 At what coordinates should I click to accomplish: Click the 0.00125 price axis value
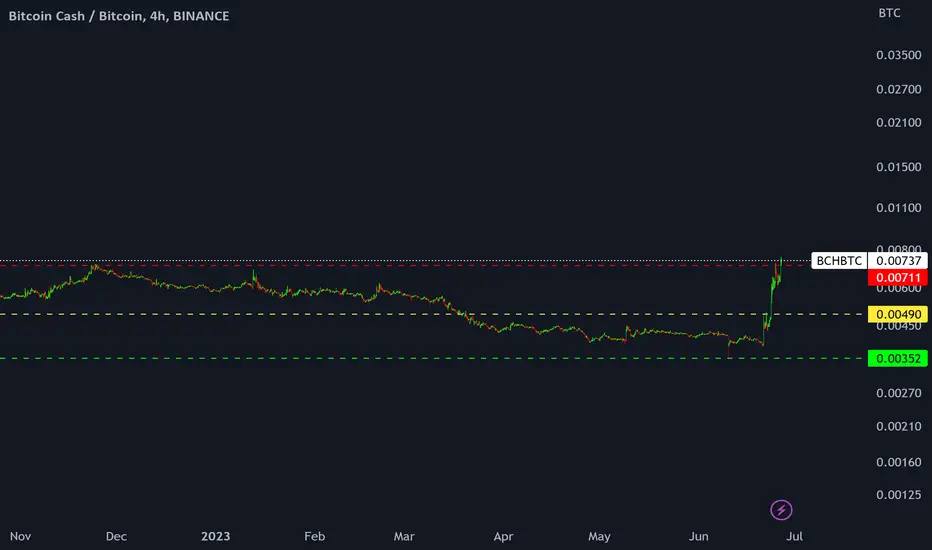point(899,495)
